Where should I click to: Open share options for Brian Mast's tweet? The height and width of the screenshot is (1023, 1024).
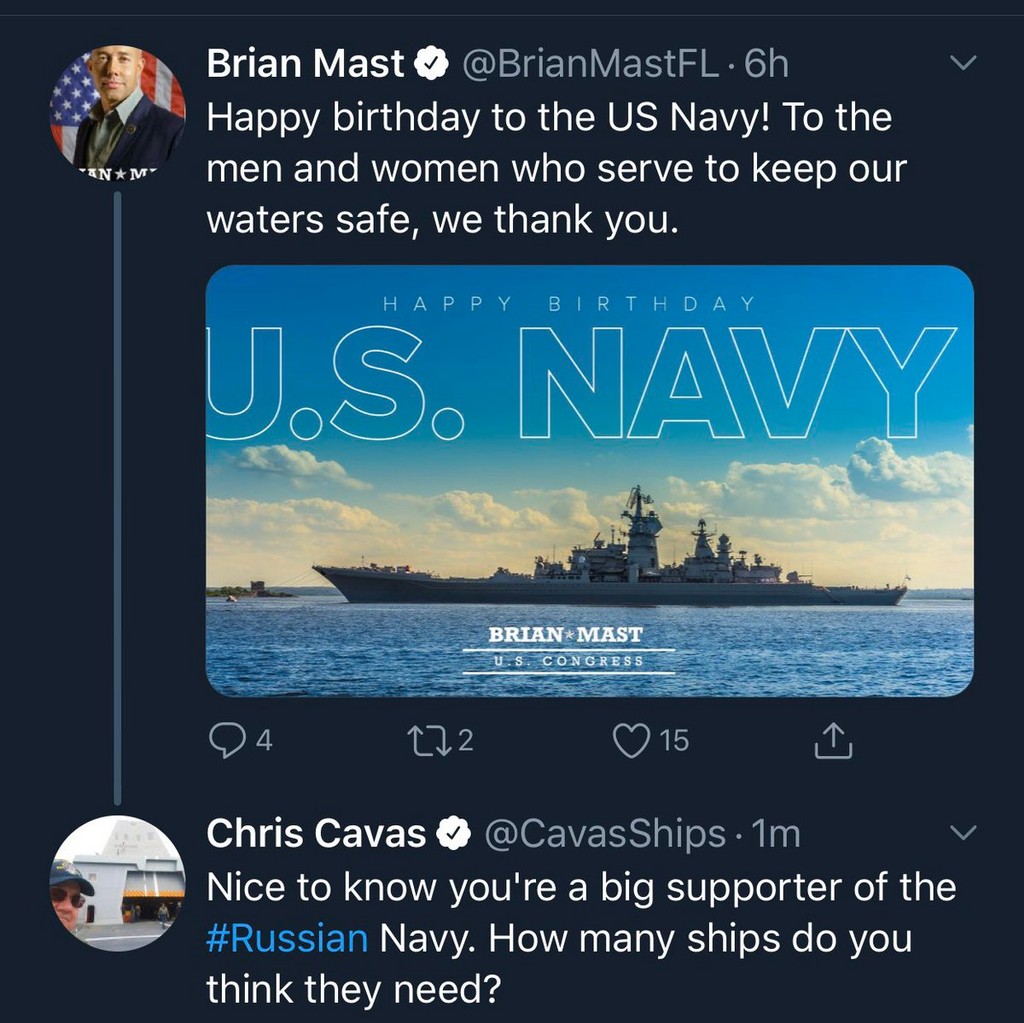[833, 740]
